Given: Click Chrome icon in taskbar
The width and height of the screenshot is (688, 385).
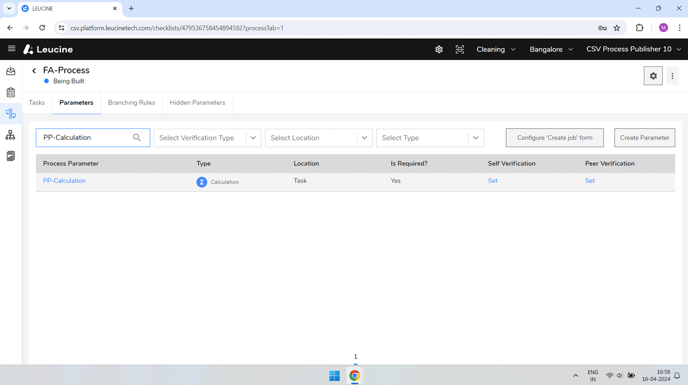Looking at the screenshot, I should pos(355,376).
